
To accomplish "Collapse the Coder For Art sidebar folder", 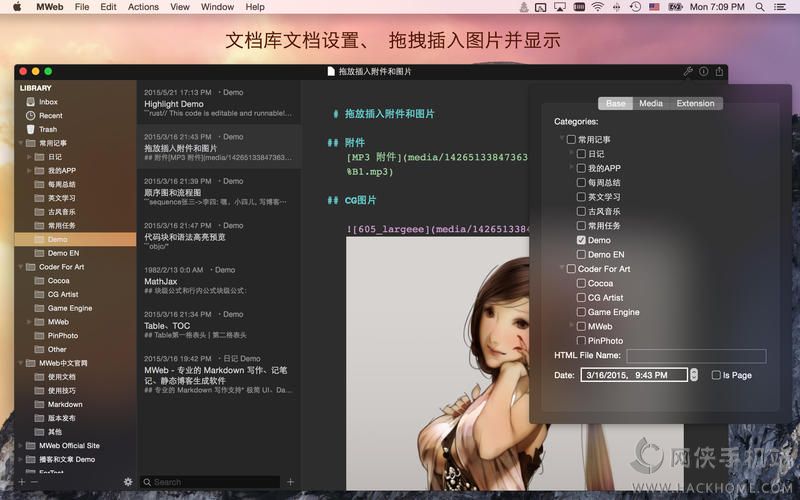I will pos(21,267).
